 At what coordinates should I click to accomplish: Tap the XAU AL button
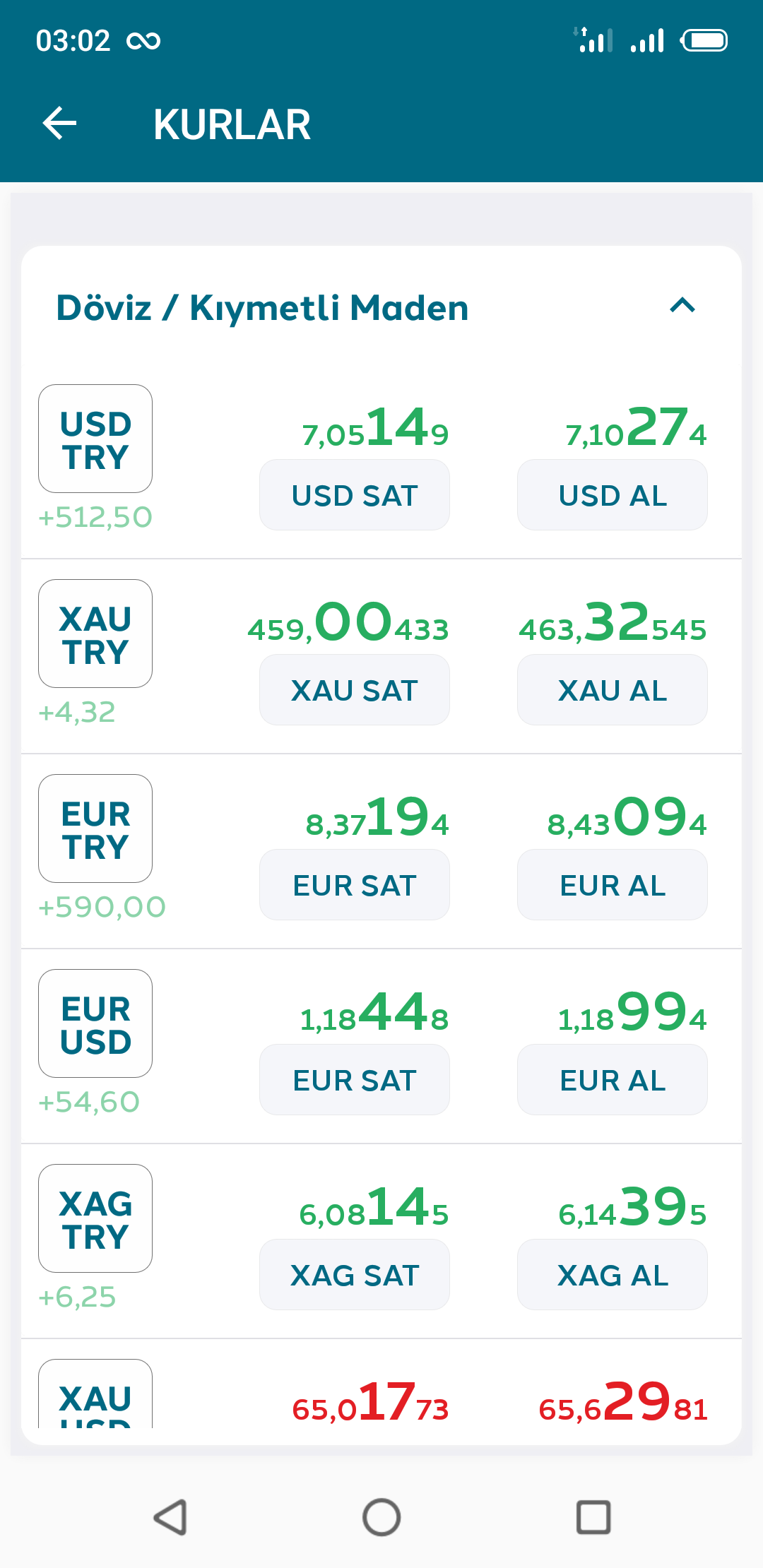613,690
